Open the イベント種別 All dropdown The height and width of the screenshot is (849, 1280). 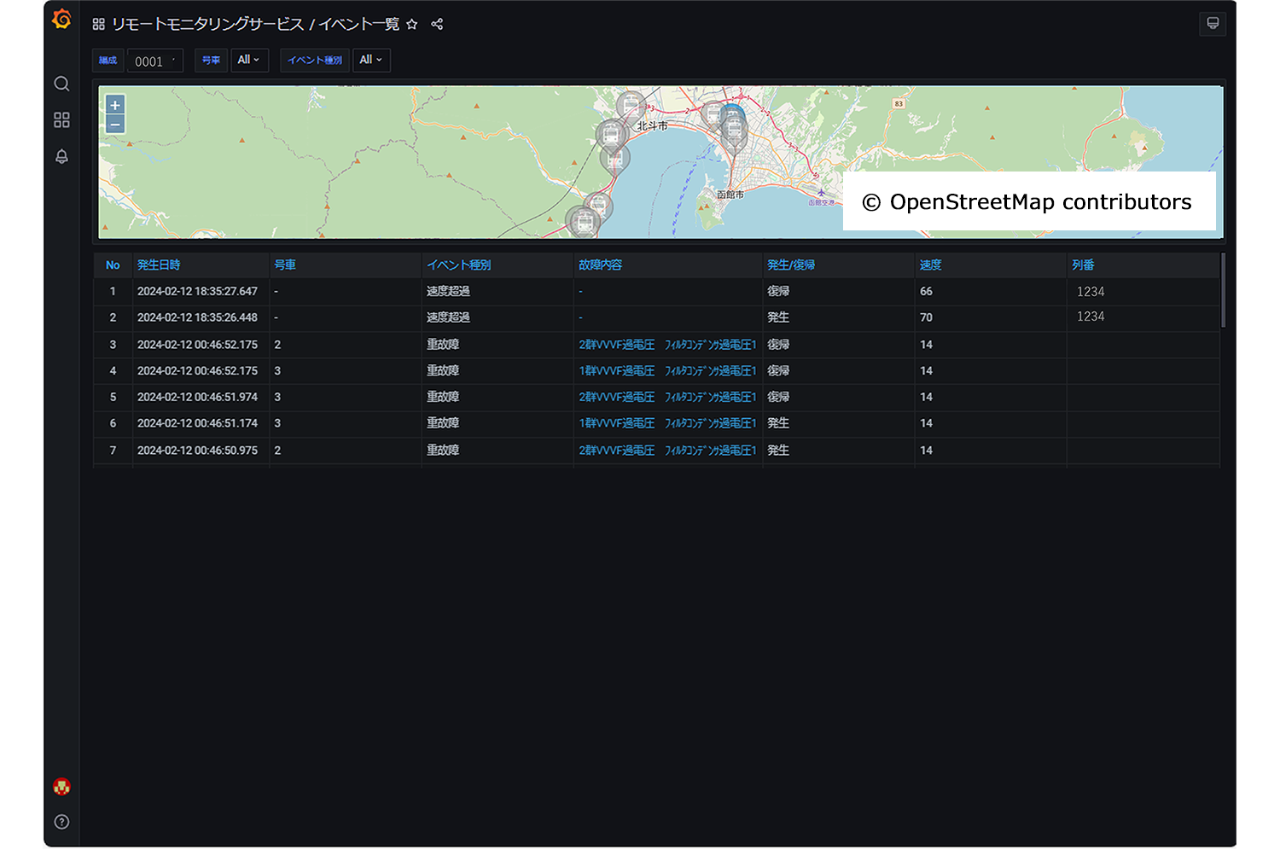[371, 60]
